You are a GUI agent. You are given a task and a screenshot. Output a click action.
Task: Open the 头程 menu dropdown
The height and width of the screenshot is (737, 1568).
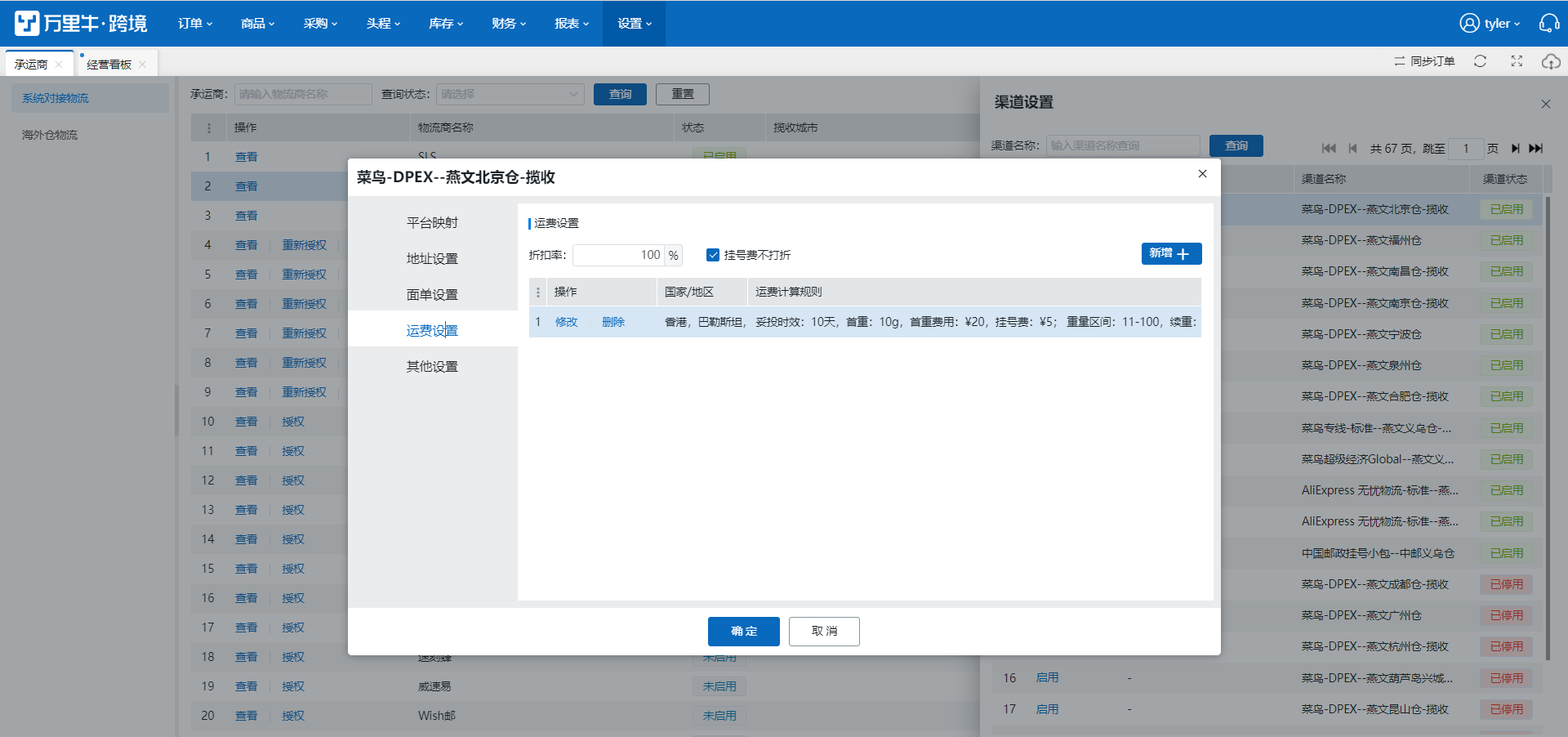(x=383, y=24)
